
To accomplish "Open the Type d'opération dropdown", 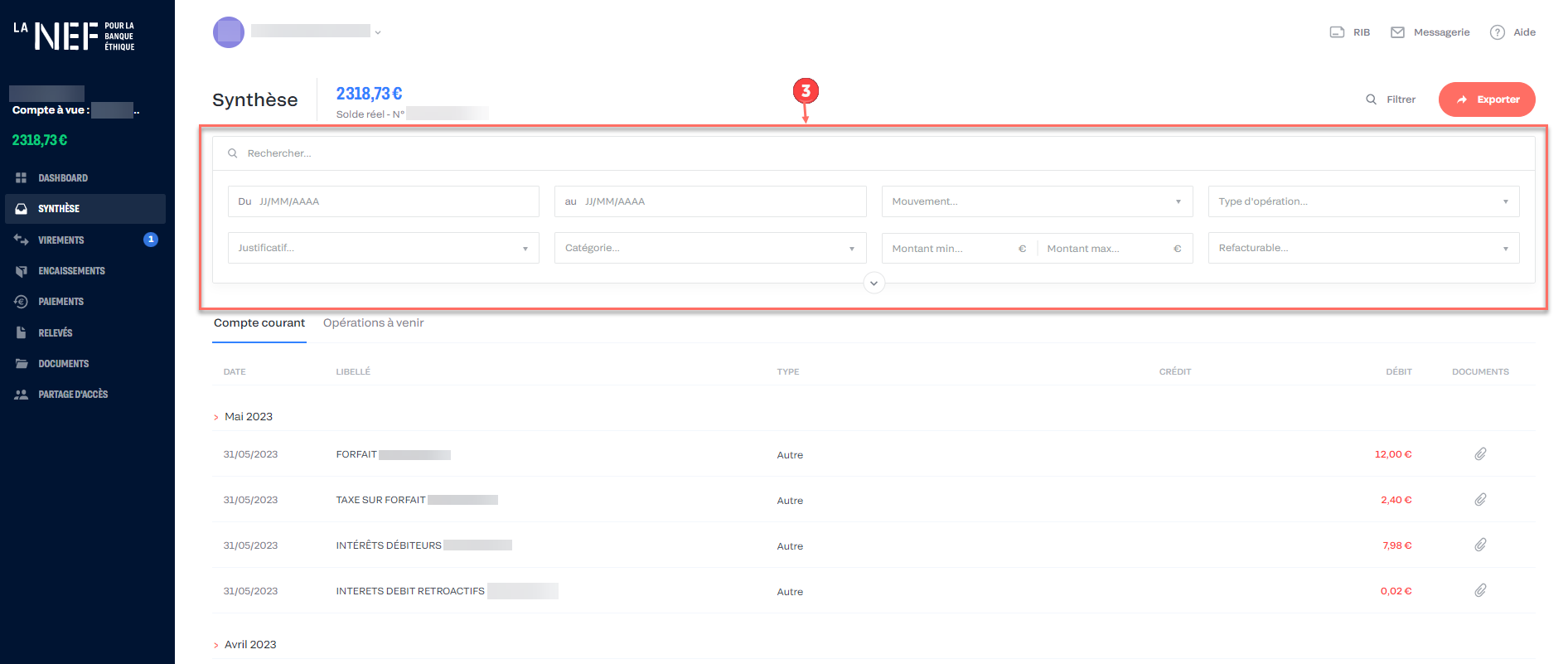I will pos(1362,201).
